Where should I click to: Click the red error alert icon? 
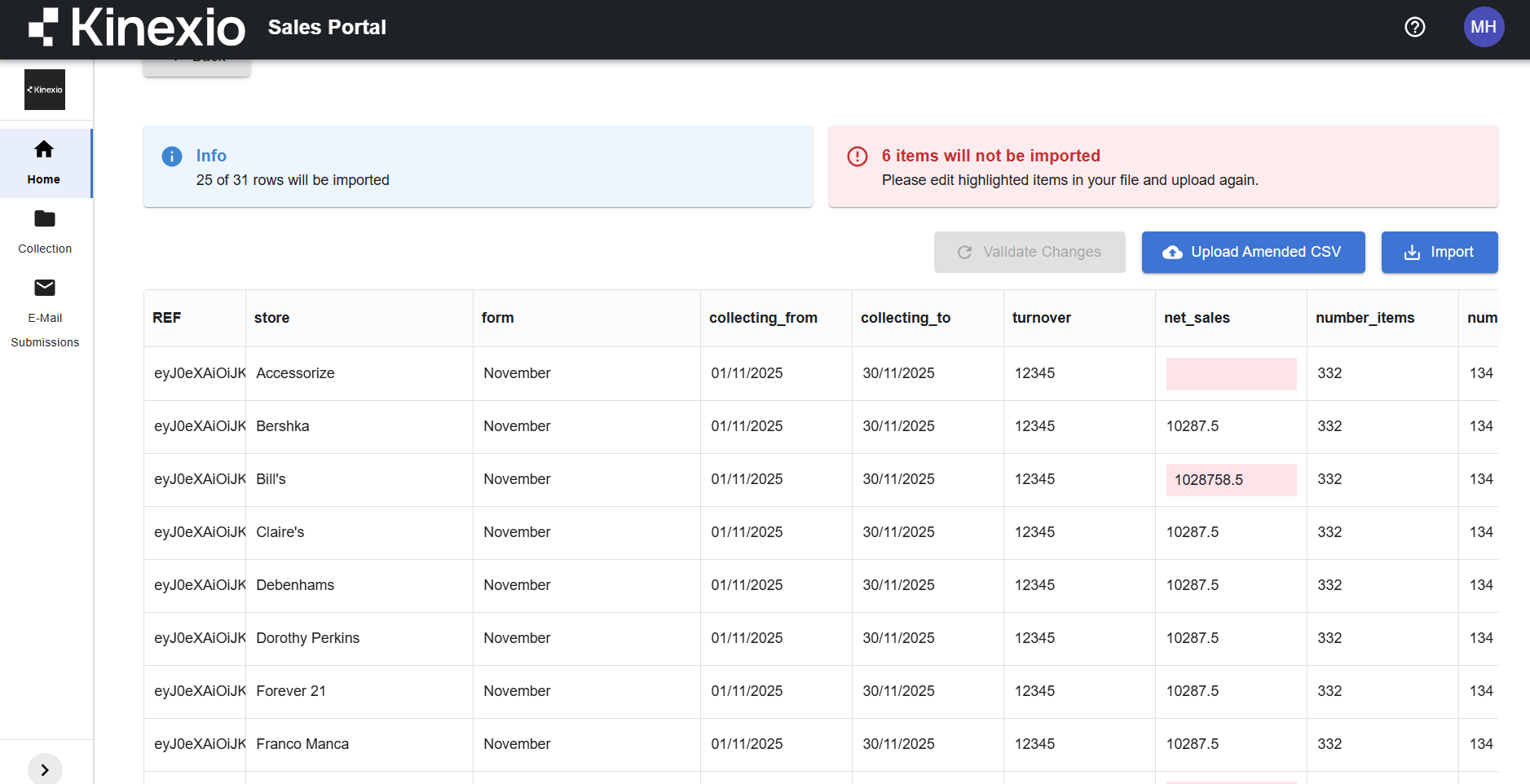[x=858, y=156]
